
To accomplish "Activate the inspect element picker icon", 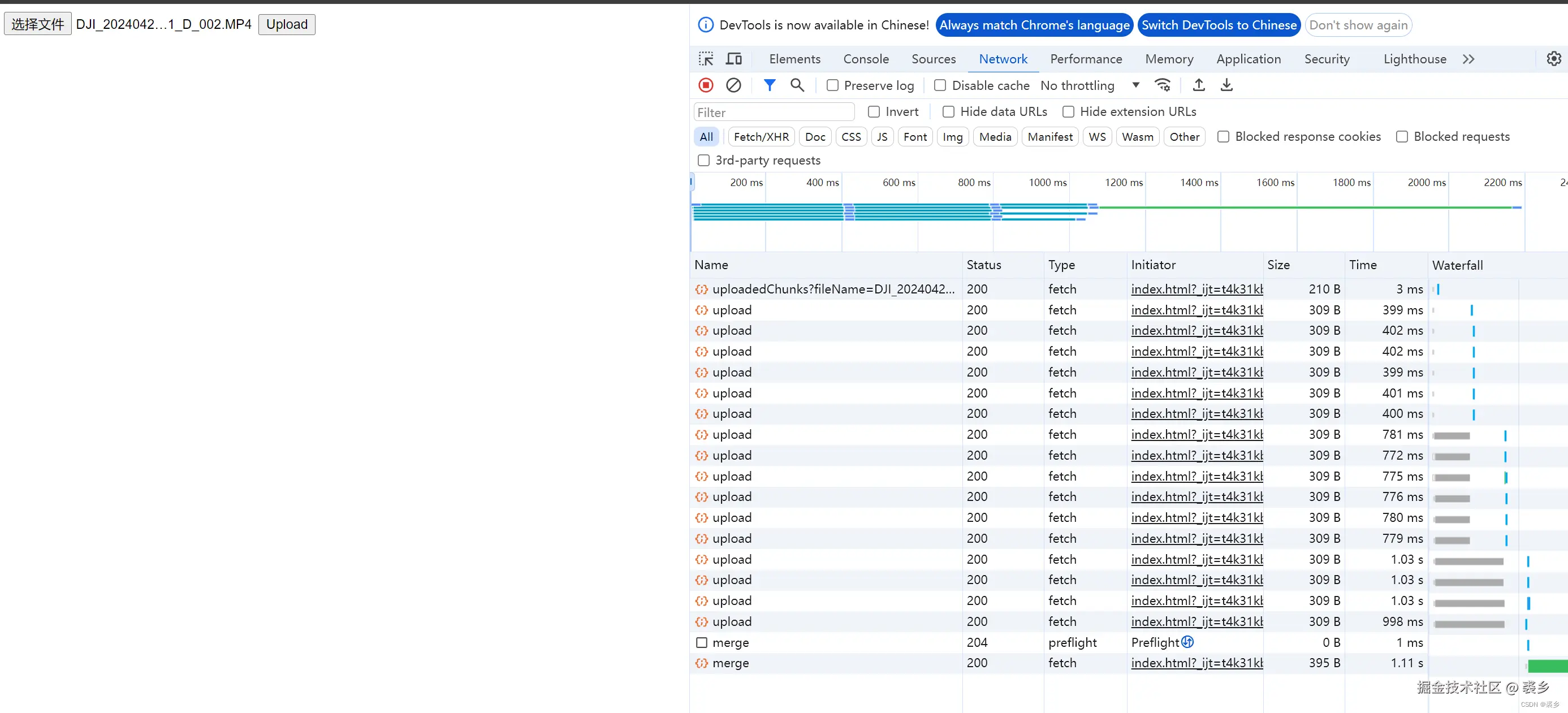I will [x=706, y=59].
